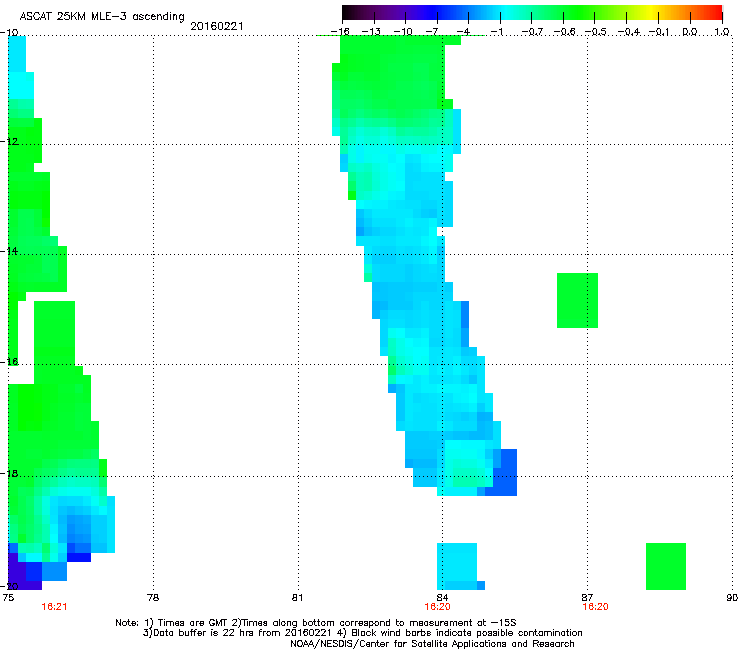740x650 pixels.
Task: Click the green data square near longitude 89
Action: [665, 566]
